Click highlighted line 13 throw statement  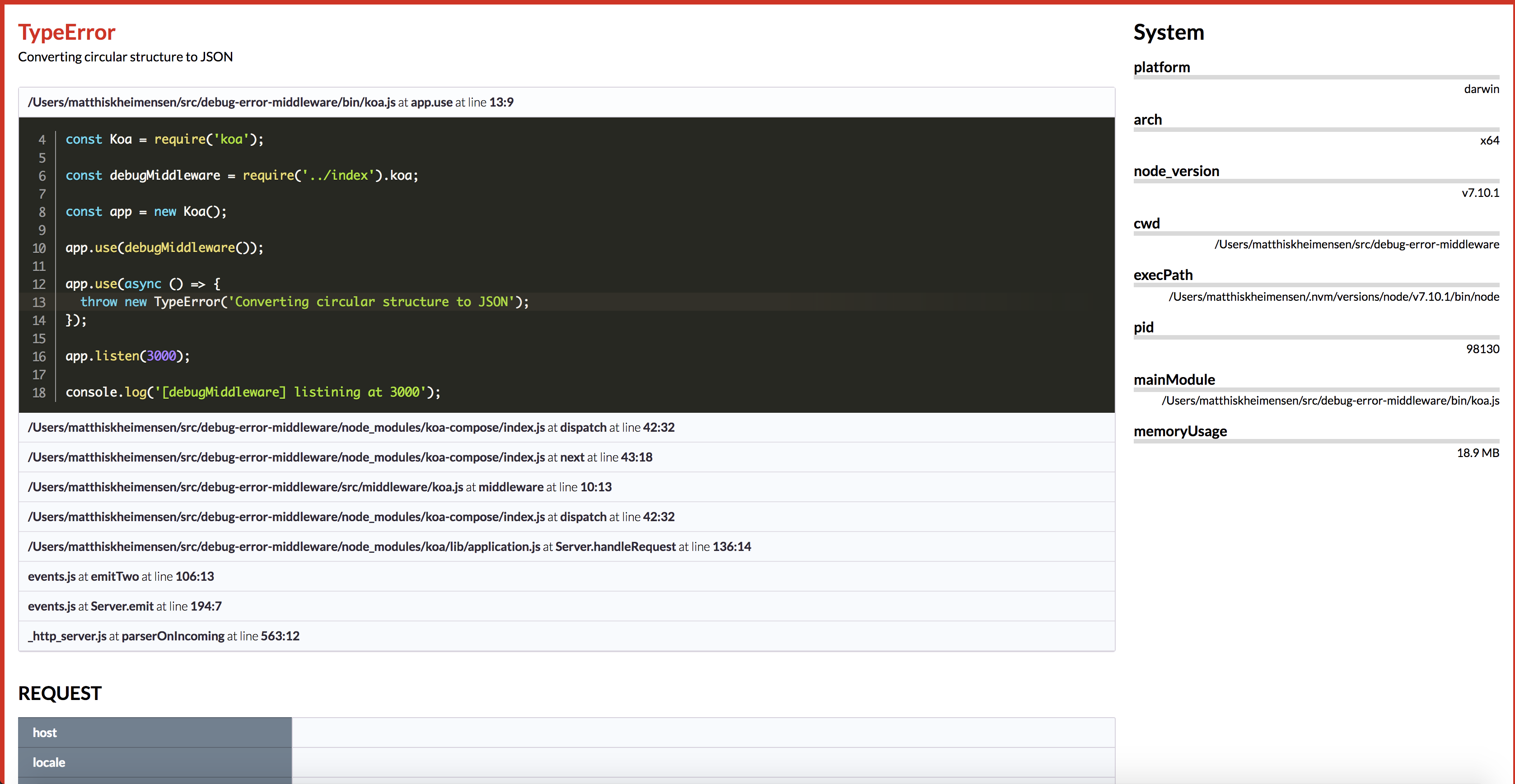(x=304, y=302)
